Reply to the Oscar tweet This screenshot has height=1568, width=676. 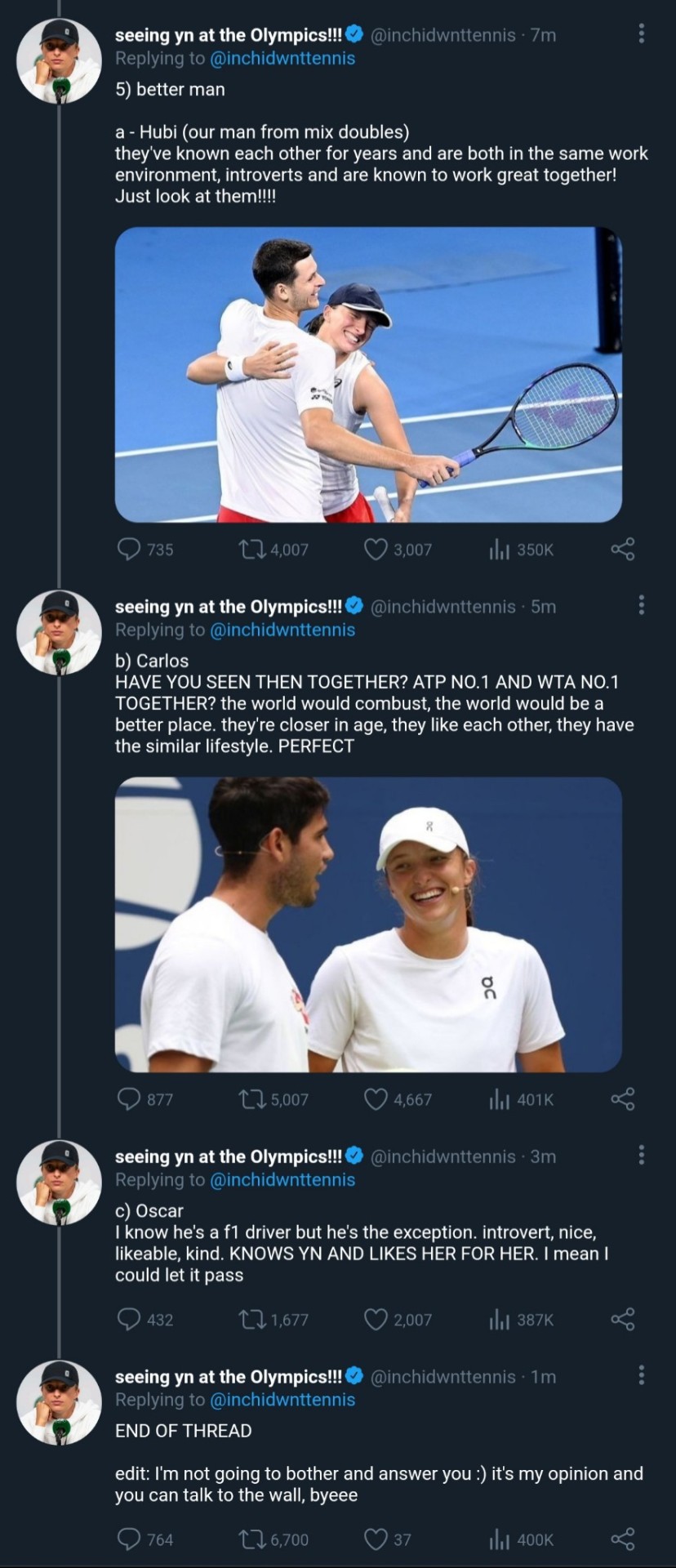pyautogui.click(x=129, y=1319)
